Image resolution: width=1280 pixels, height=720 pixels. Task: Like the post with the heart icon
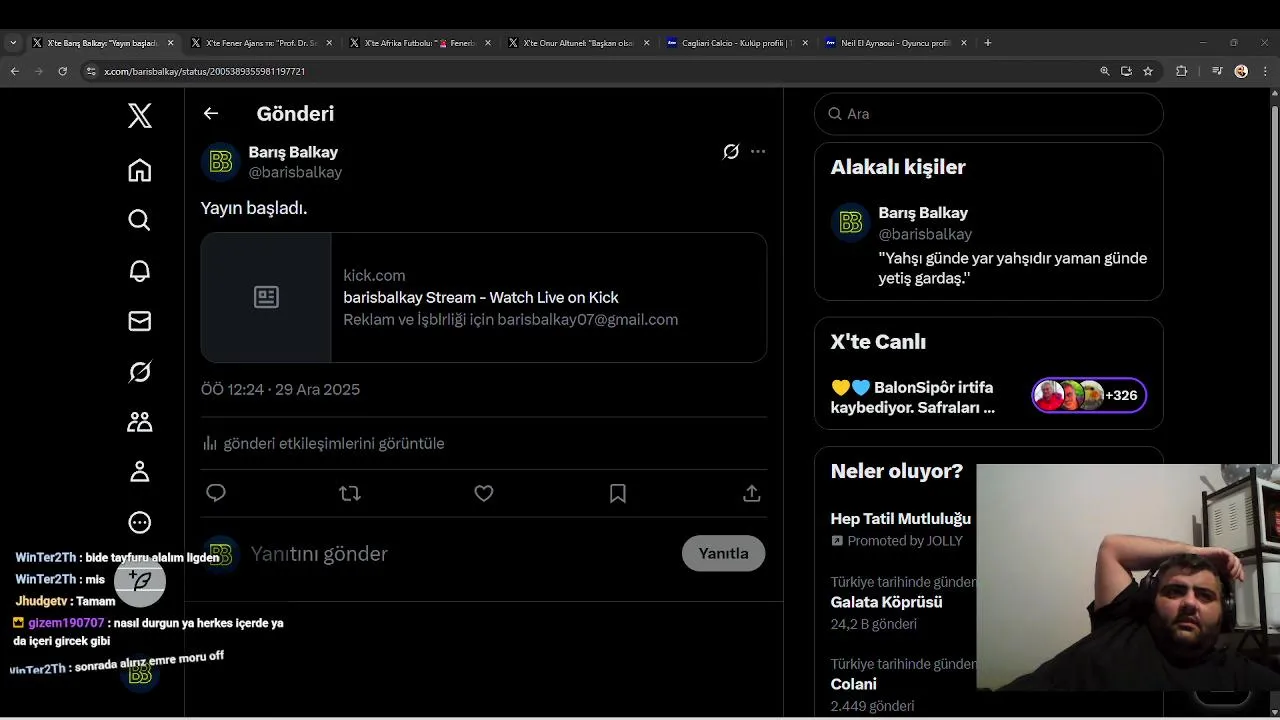point(484,493)
